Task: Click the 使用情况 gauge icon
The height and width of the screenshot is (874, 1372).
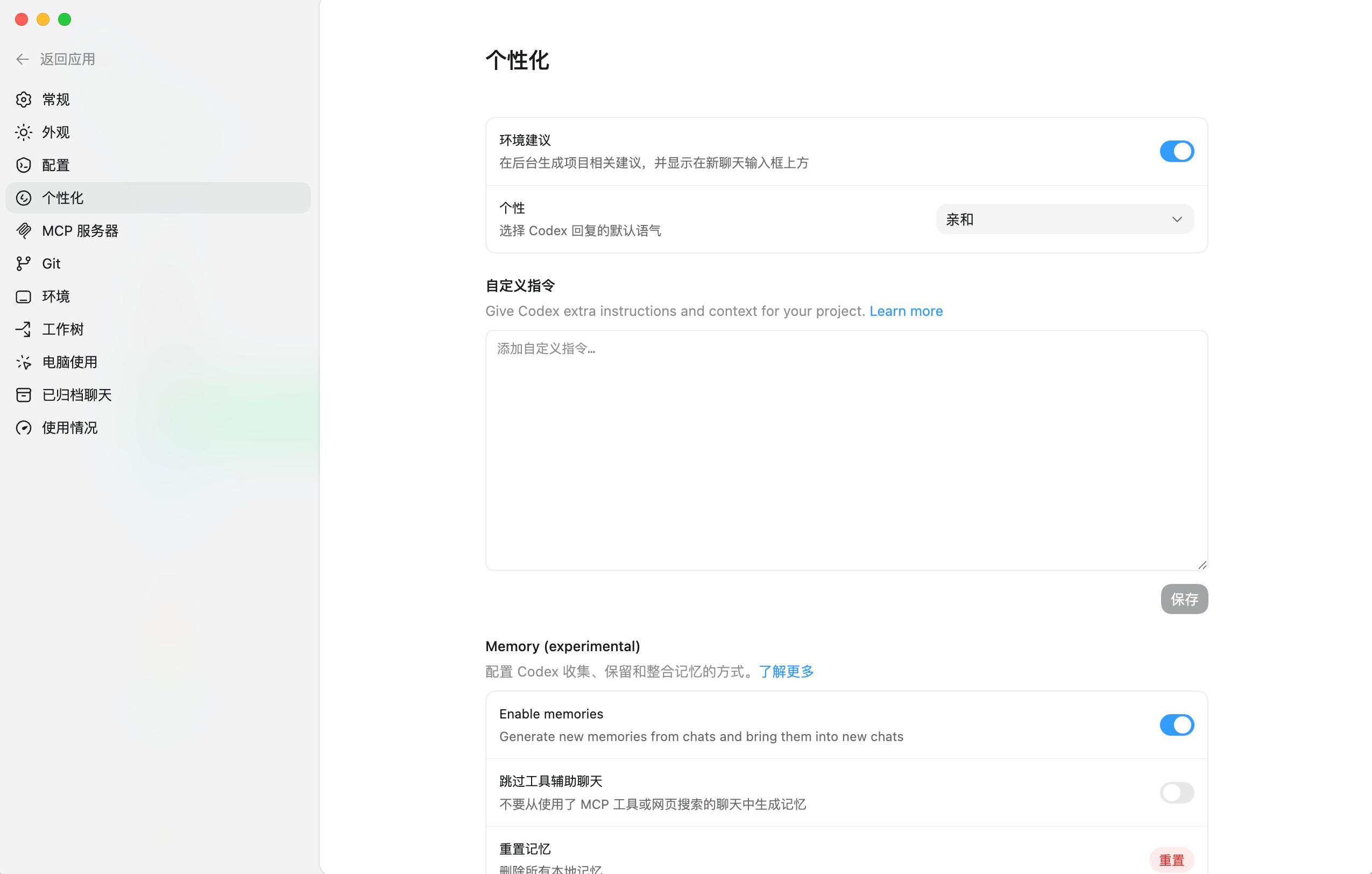Action: [23, 428]
